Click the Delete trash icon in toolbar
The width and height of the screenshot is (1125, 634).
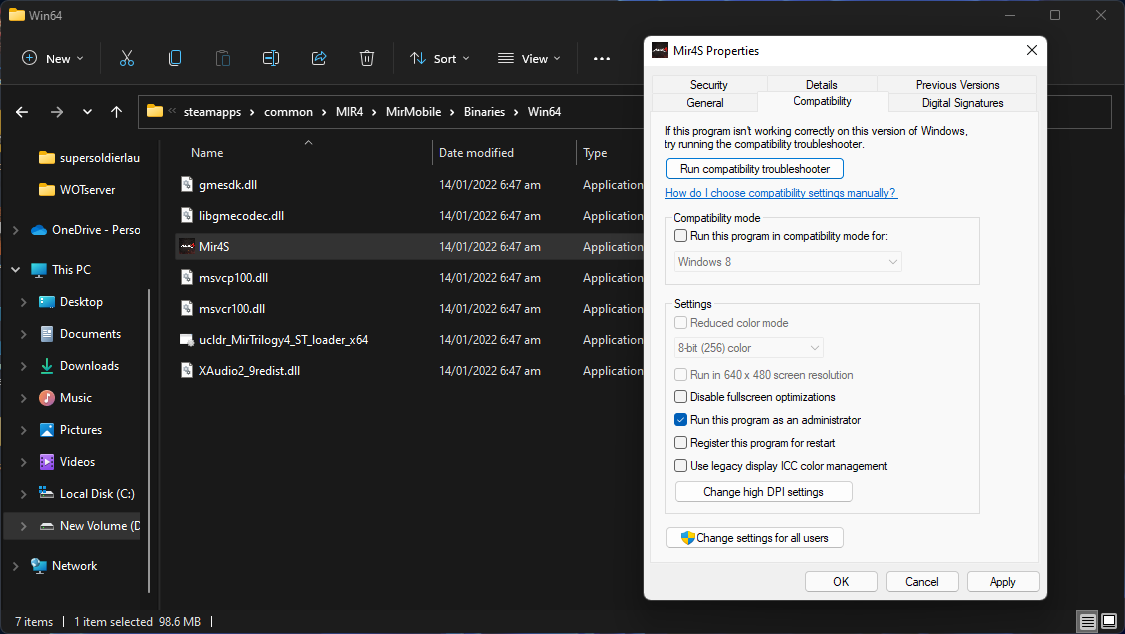click(x=367, y=58)
